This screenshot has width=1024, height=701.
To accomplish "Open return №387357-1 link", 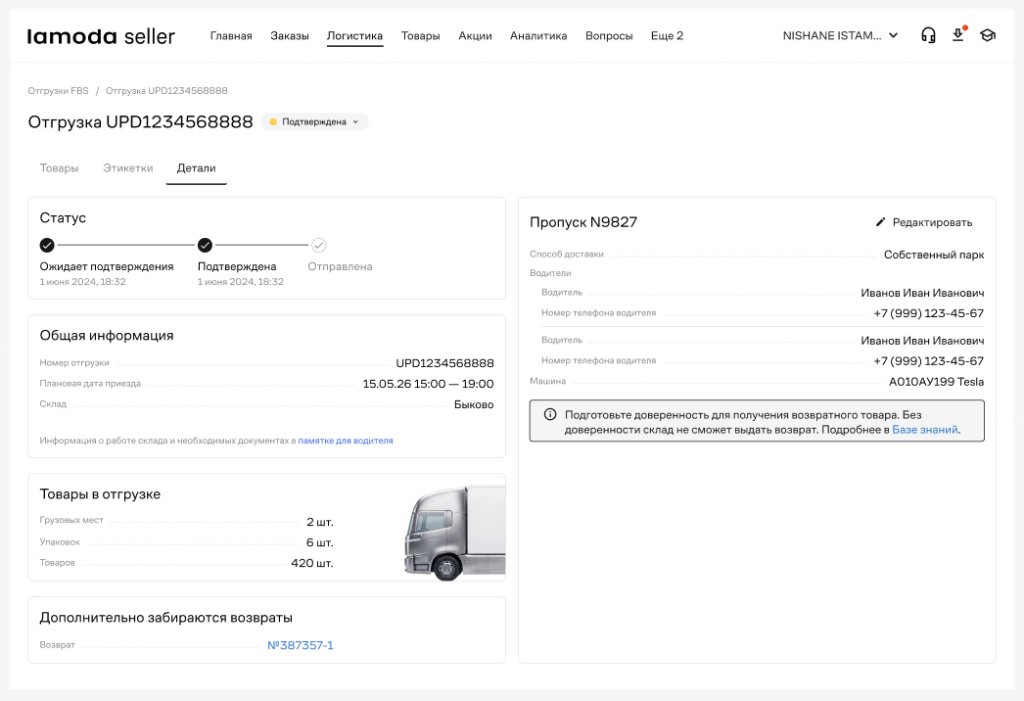I will pyautogui.click(x=300, y=645).
